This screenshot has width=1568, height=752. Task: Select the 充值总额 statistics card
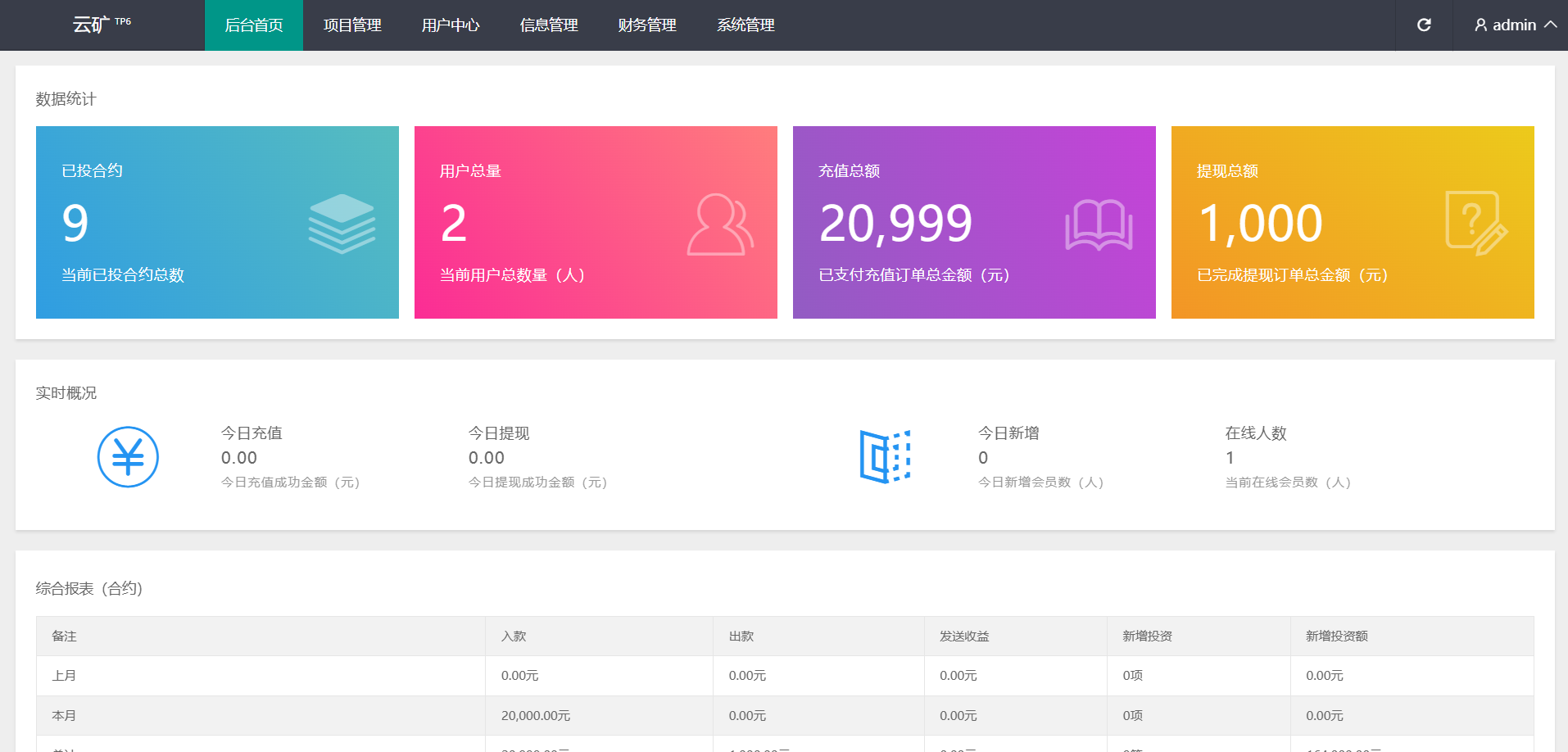pos(974,222)
